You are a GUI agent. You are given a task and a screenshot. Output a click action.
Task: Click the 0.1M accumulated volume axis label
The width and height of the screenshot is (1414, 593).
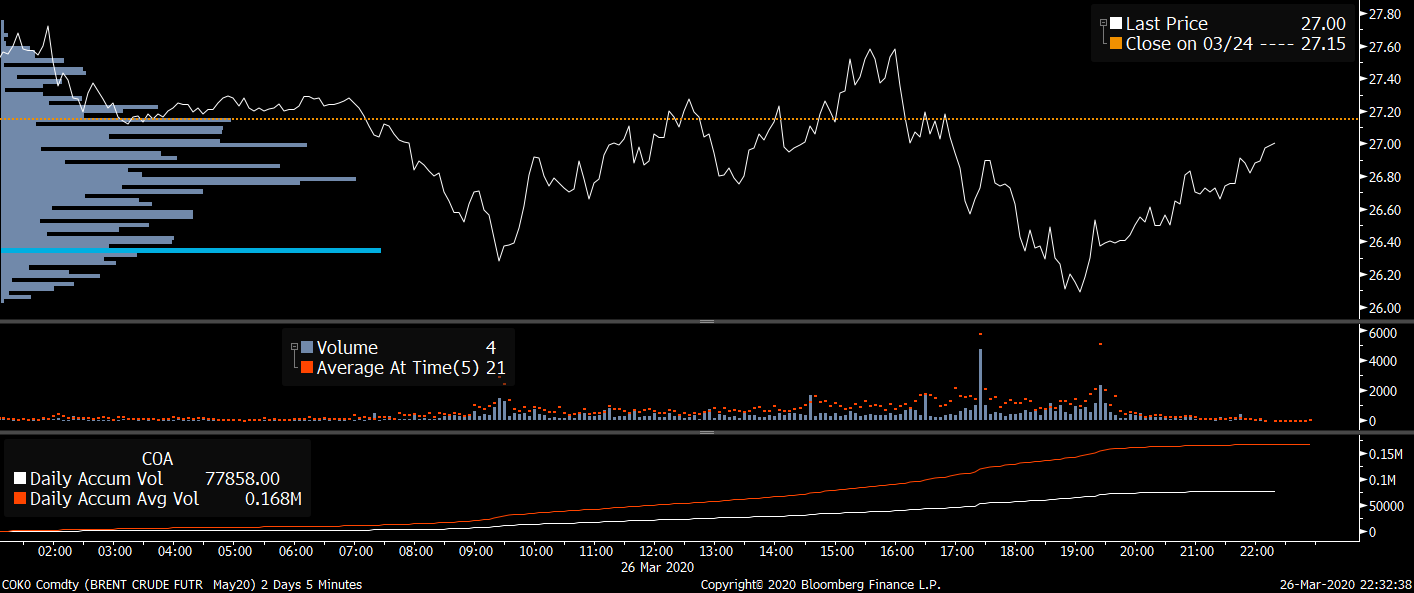[1381, 481]
